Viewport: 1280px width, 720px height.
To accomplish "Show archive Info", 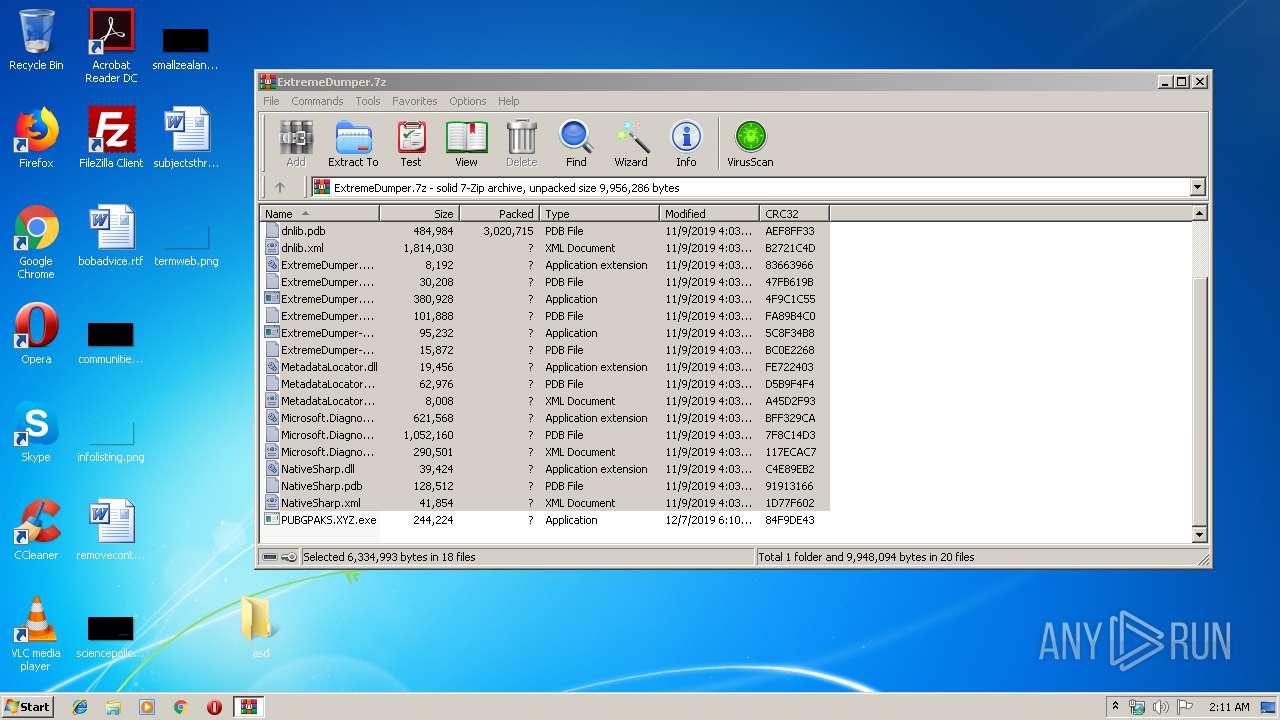I will coord(686,144).
